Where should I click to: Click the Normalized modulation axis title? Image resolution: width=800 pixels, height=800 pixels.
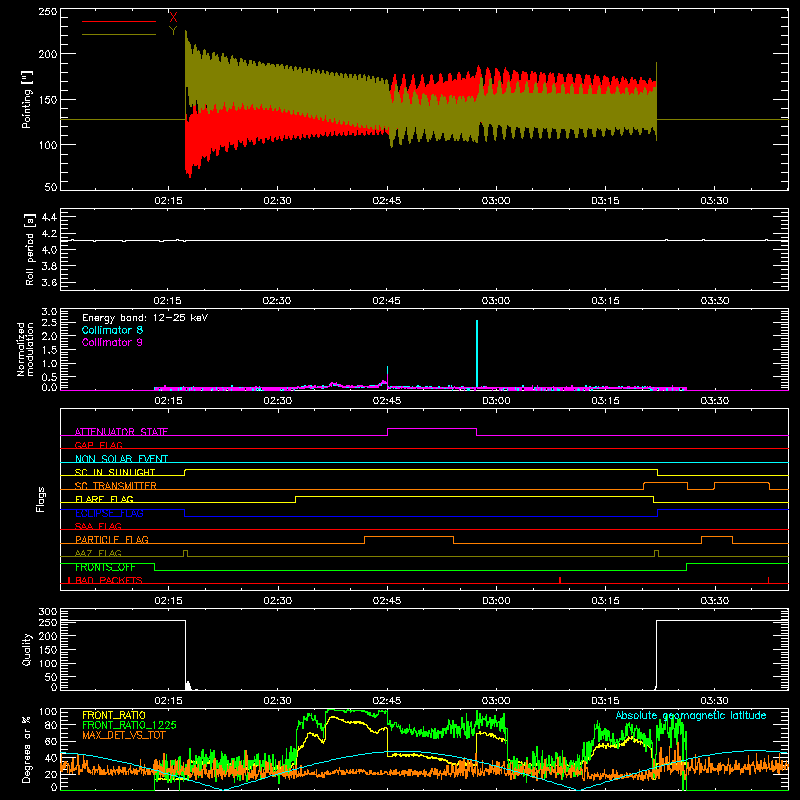[x=26, y=349]
